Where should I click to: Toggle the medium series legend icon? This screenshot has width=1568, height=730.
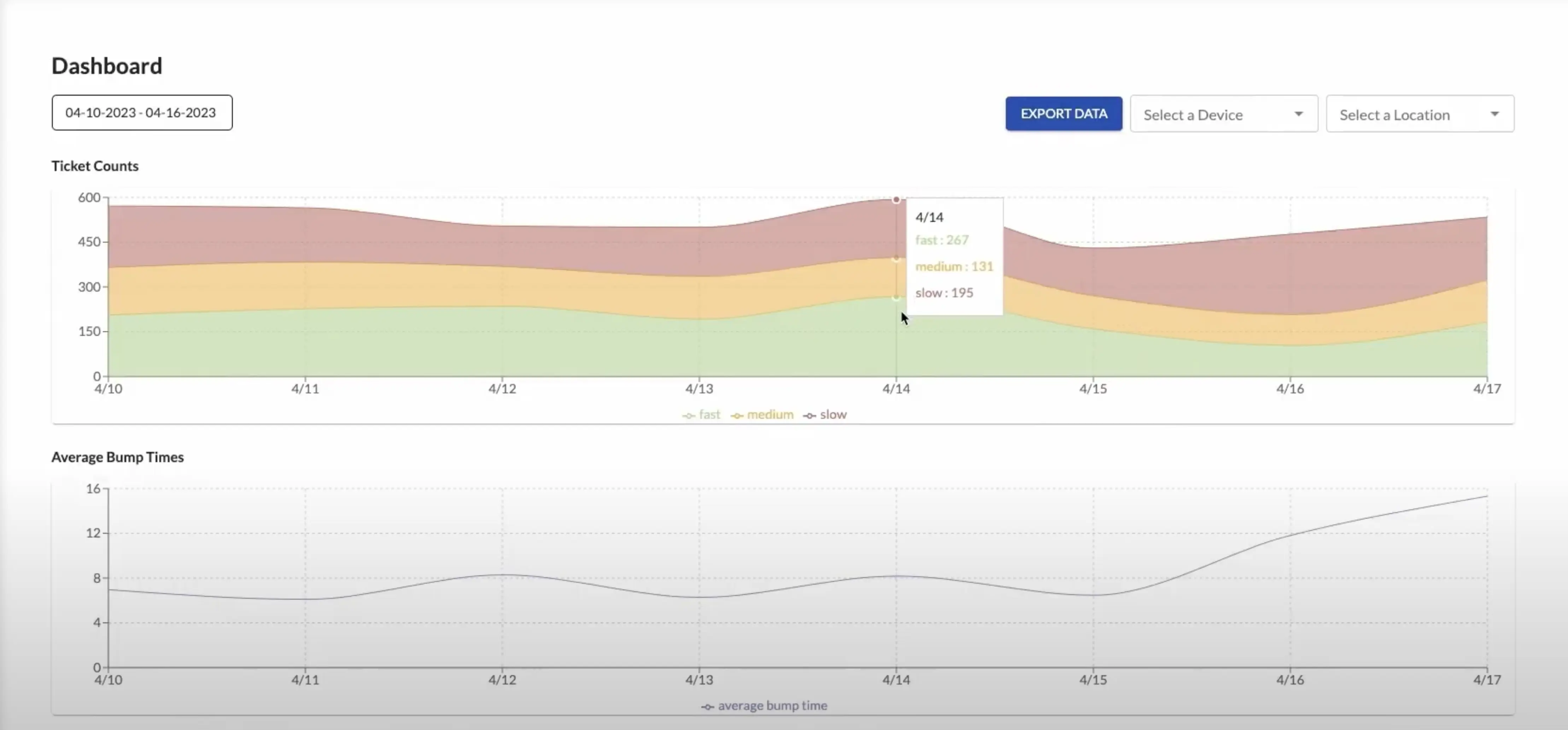[x=737, y=416]
